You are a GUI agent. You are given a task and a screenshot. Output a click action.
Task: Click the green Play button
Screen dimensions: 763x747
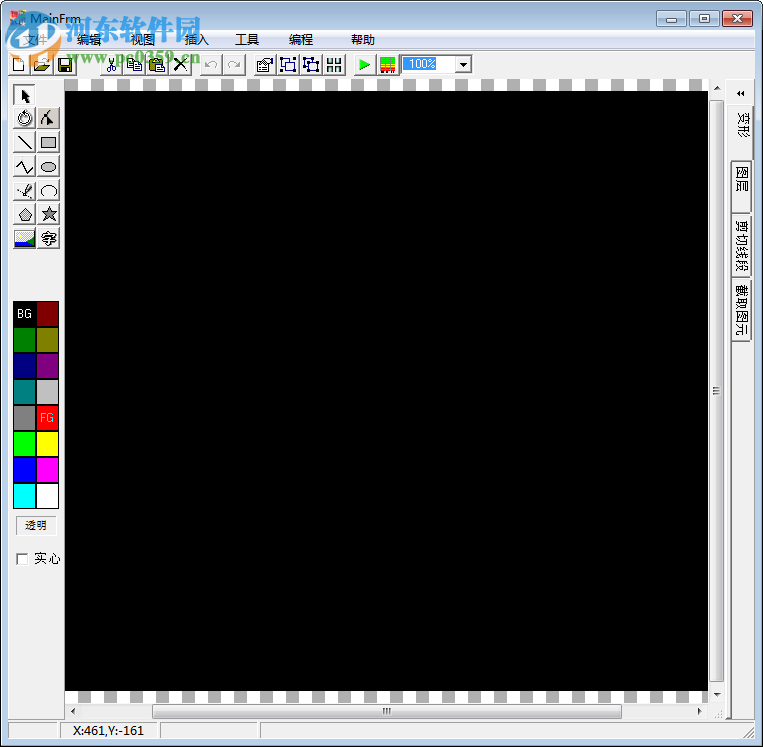364,64
